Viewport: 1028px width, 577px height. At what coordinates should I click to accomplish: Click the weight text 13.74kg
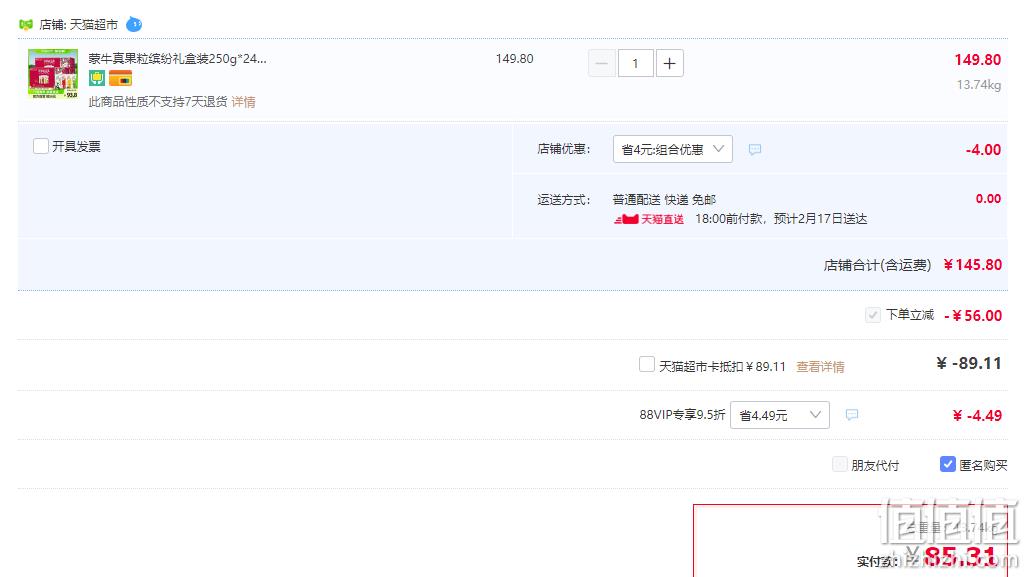coord(979,85)
